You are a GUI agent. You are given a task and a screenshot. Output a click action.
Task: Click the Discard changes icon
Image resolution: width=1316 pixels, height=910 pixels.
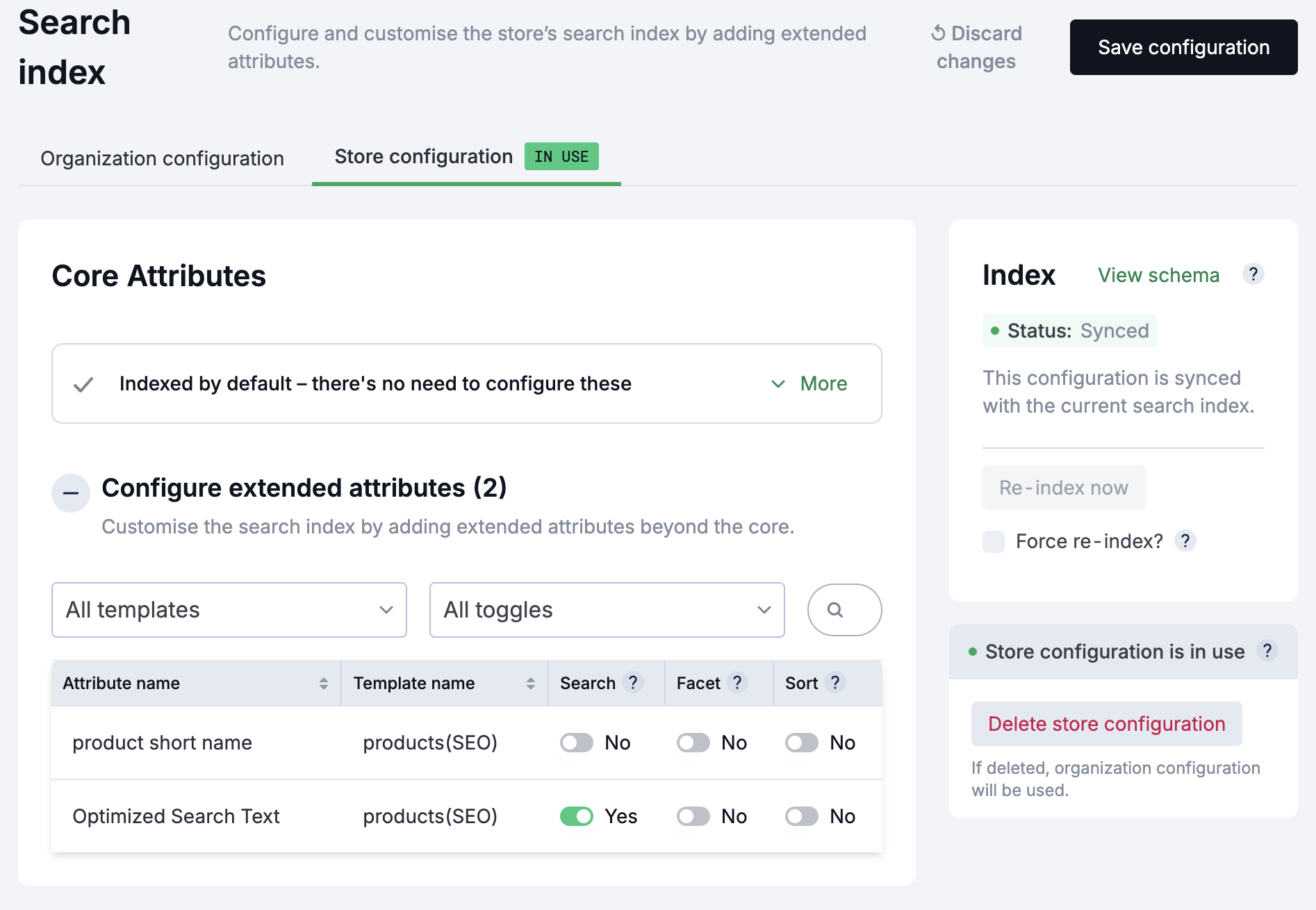click(937, 33)
